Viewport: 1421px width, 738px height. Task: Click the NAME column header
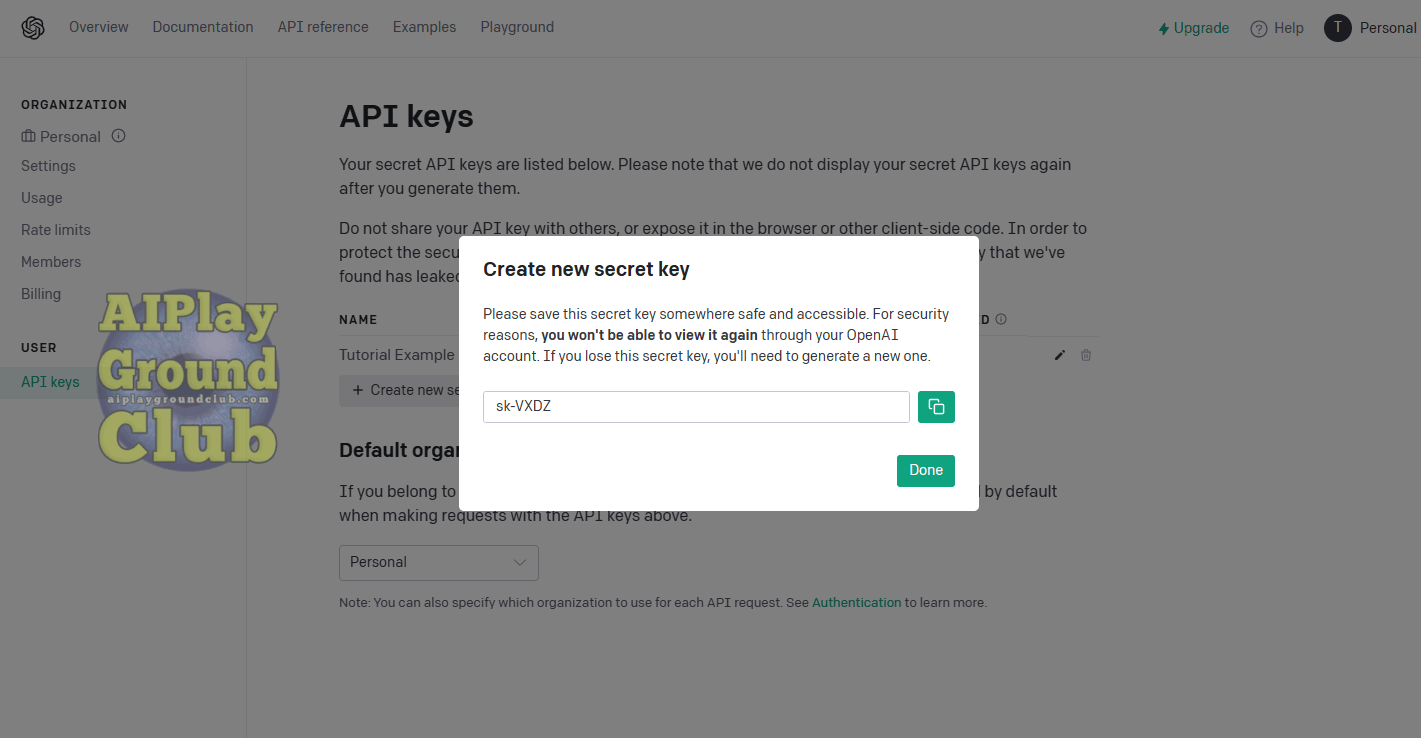coord(358,320)
